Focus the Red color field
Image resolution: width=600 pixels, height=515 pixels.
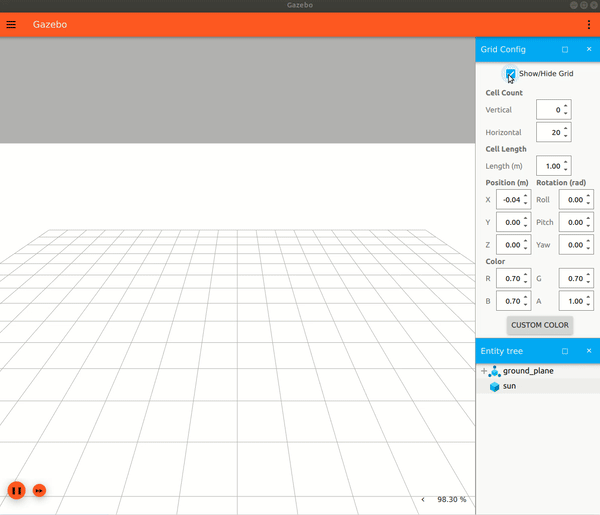click(513, 279)
